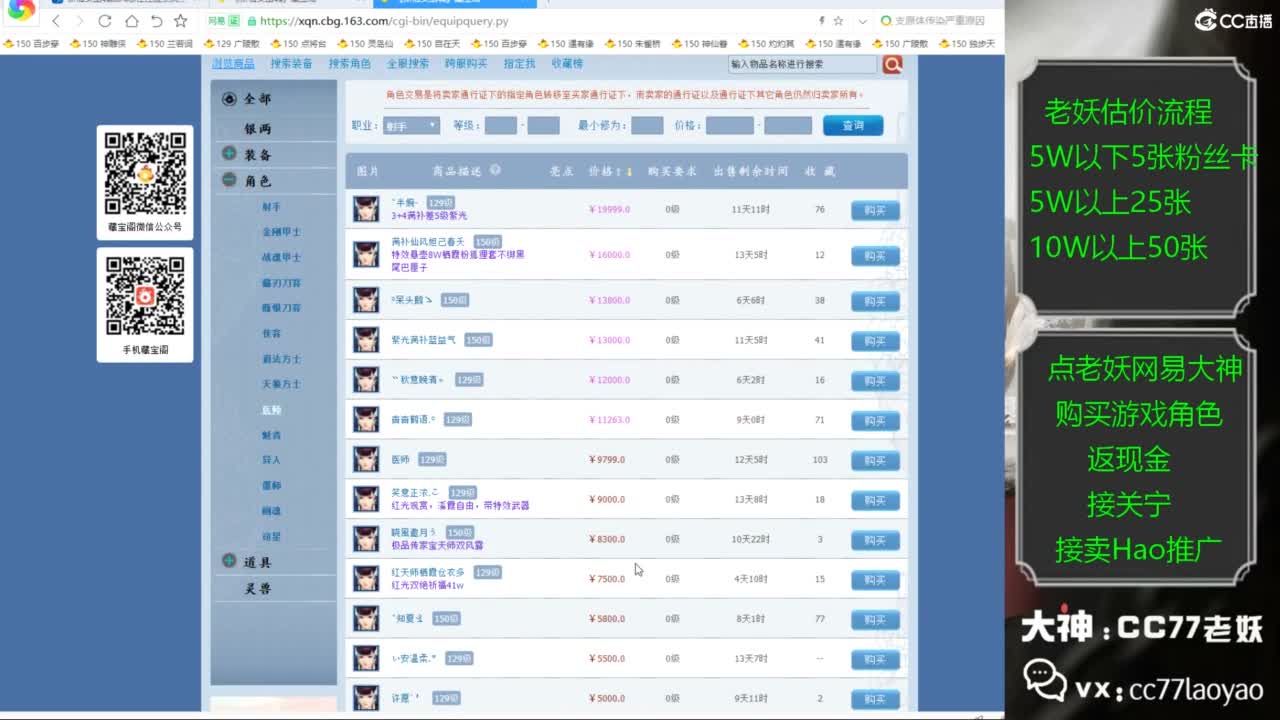Select 灵兽 in the sidebar

258,589
